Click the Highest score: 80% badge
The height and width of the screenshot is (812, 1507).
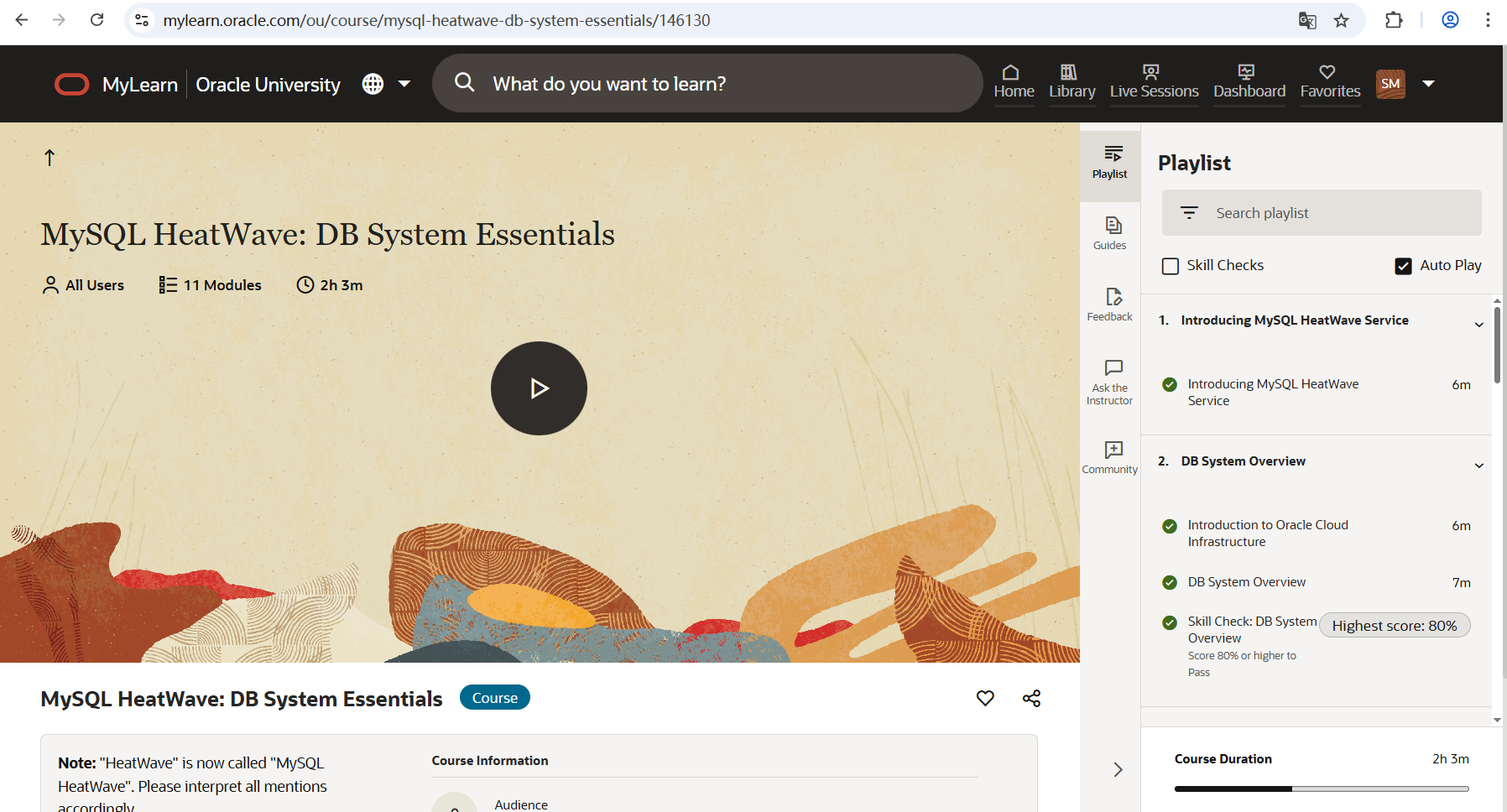click(1395, 626)
